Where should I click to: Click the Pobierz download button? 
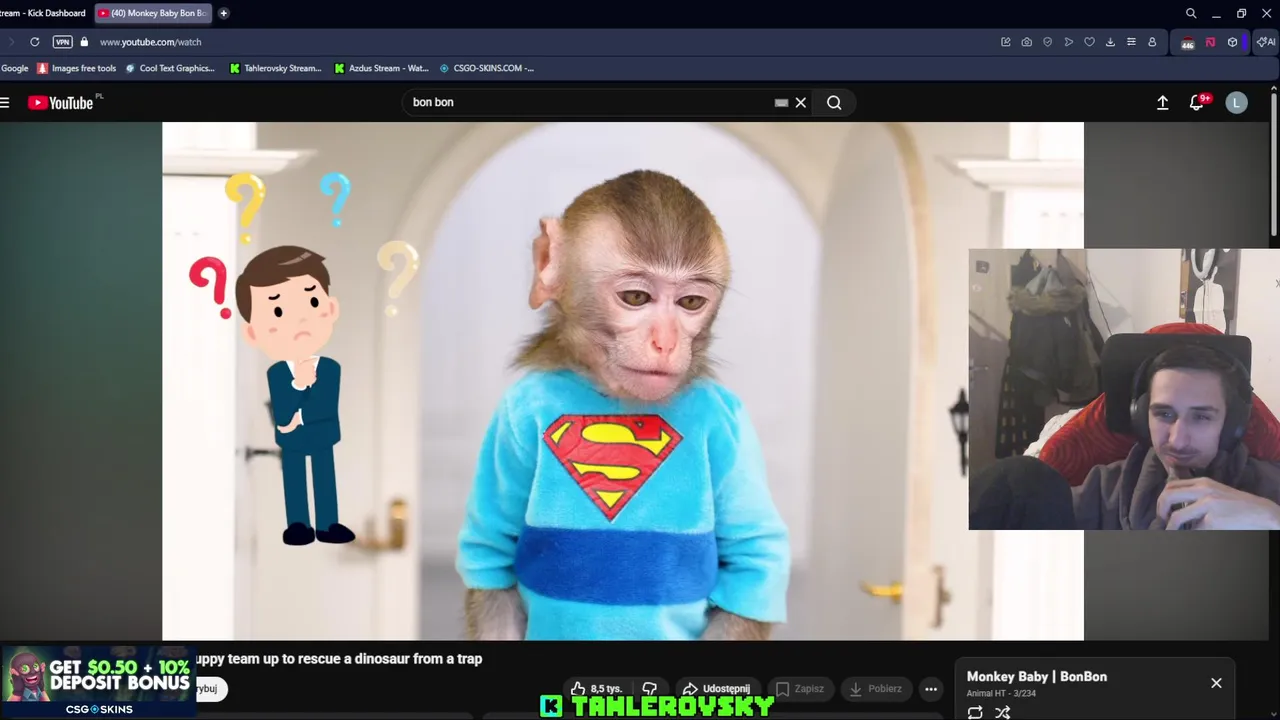click(876, 688)
